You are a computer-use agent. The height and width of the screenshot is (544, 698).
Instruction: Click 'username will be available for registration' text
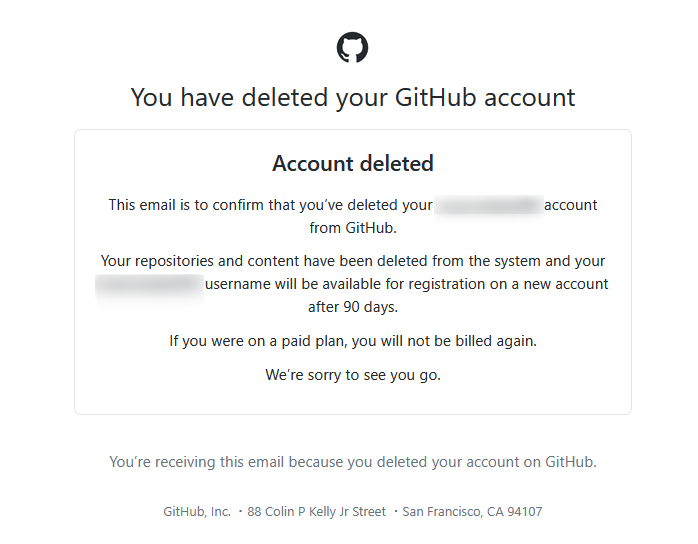click(345, 284)
